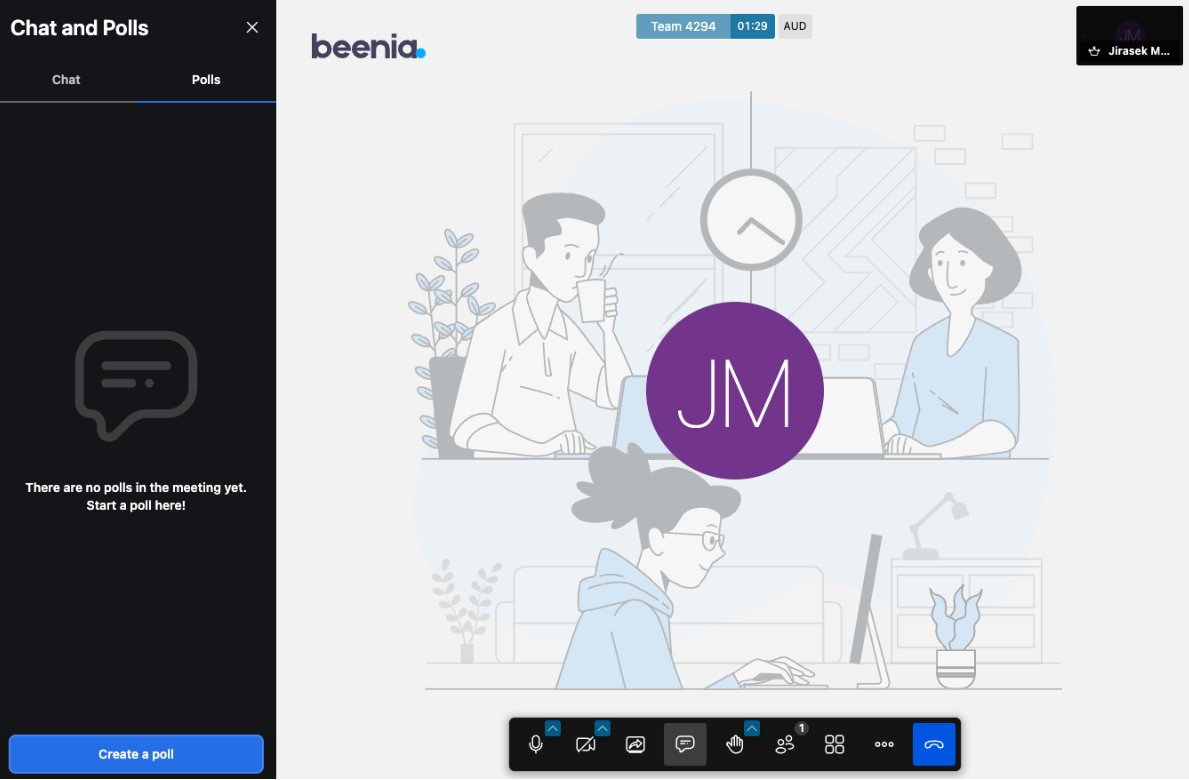Viewport: 1189px width, 780px height.
Task: Click the AUD audio-only label
Action: point(795,27)
